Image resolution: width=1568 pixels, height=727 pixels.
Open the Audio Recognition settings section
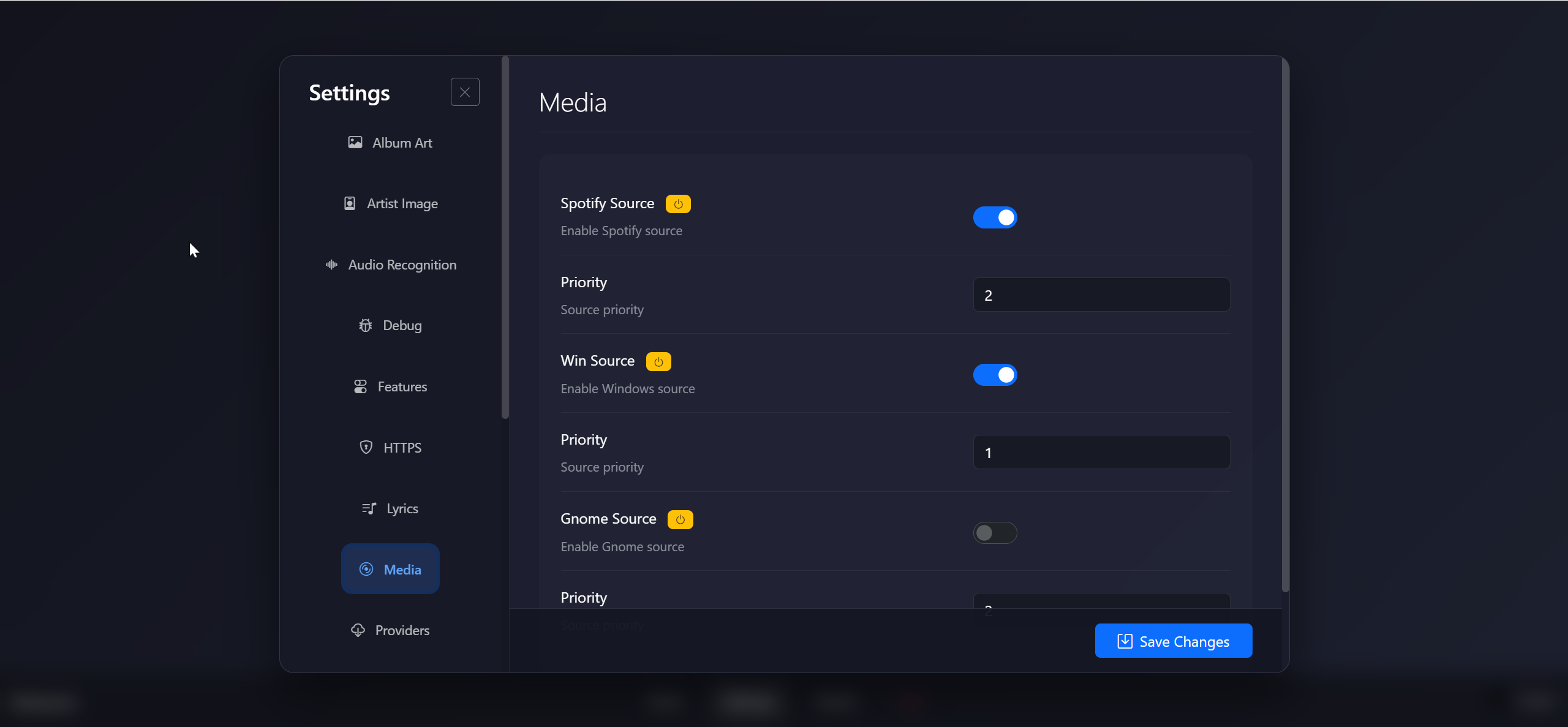pyautogui.click(x=402, y=265)
